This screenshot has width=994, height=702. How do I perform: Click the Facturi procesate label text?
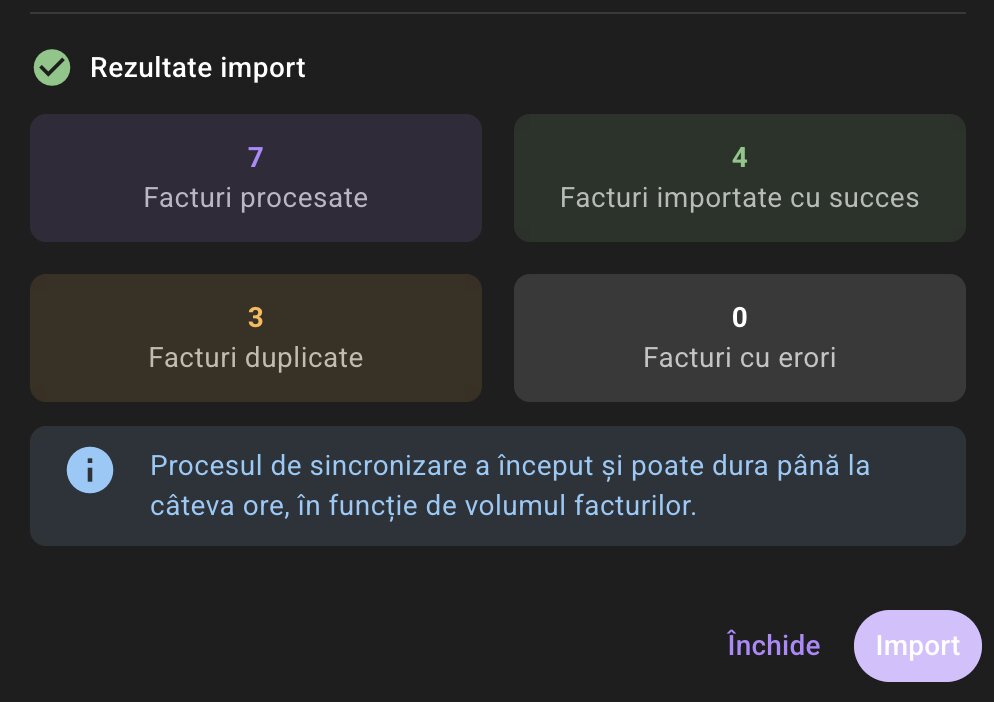[x=255, y=197]
